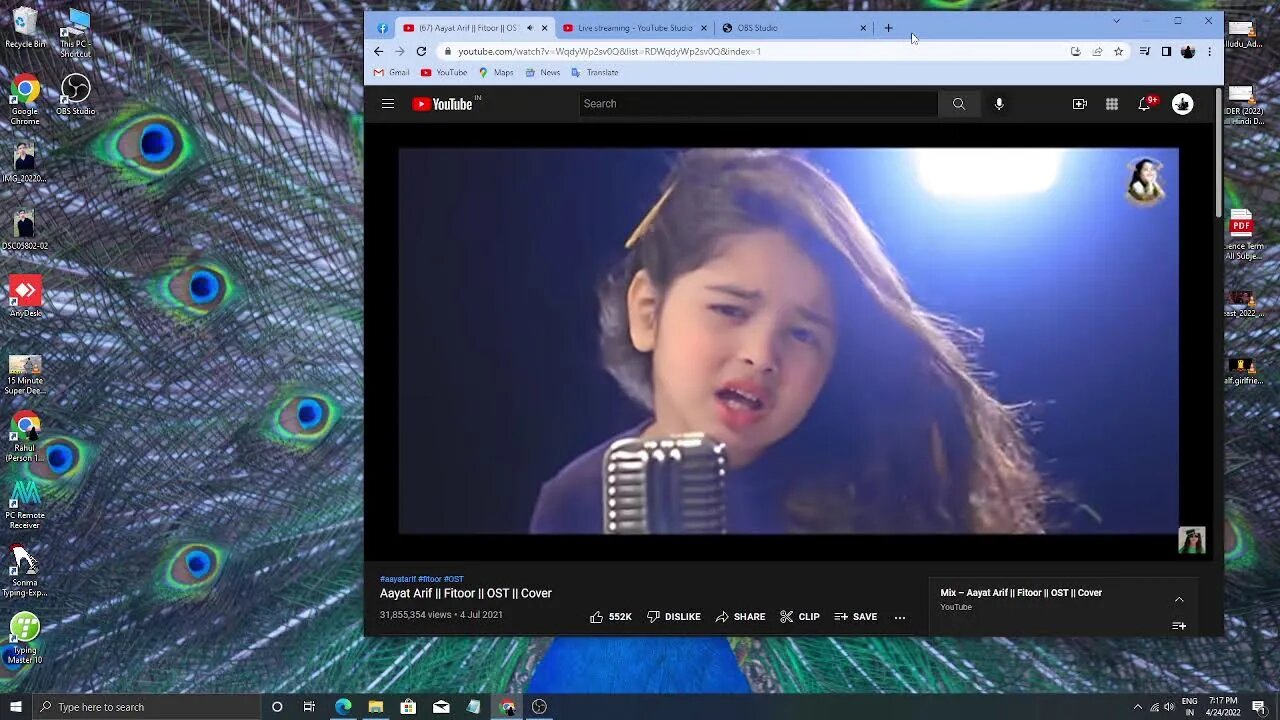Open Windows Start menu
The height and width of the screenshot is (720, 1280).
click(x=16, y=707)
